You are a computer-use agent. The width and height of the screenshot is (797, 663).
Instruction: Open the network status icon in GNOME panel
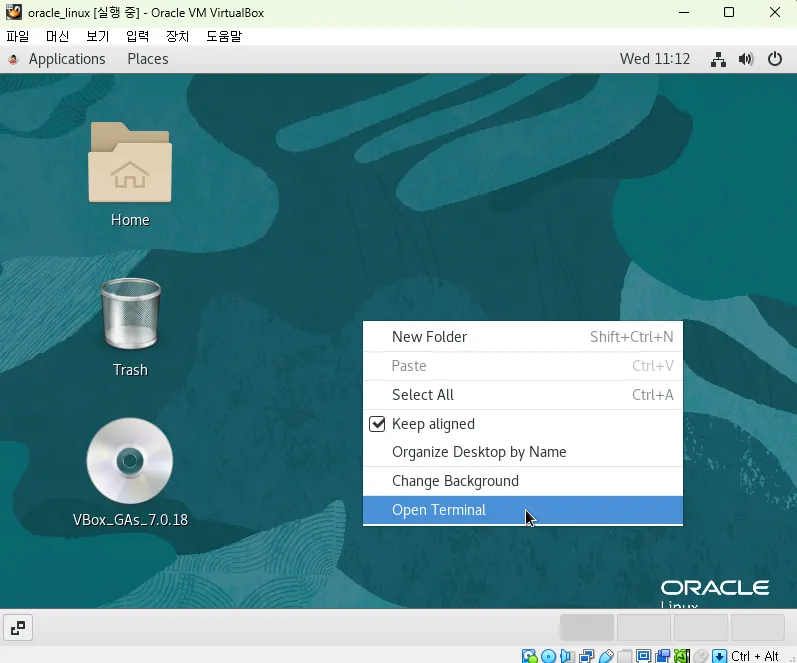(718, 59)
